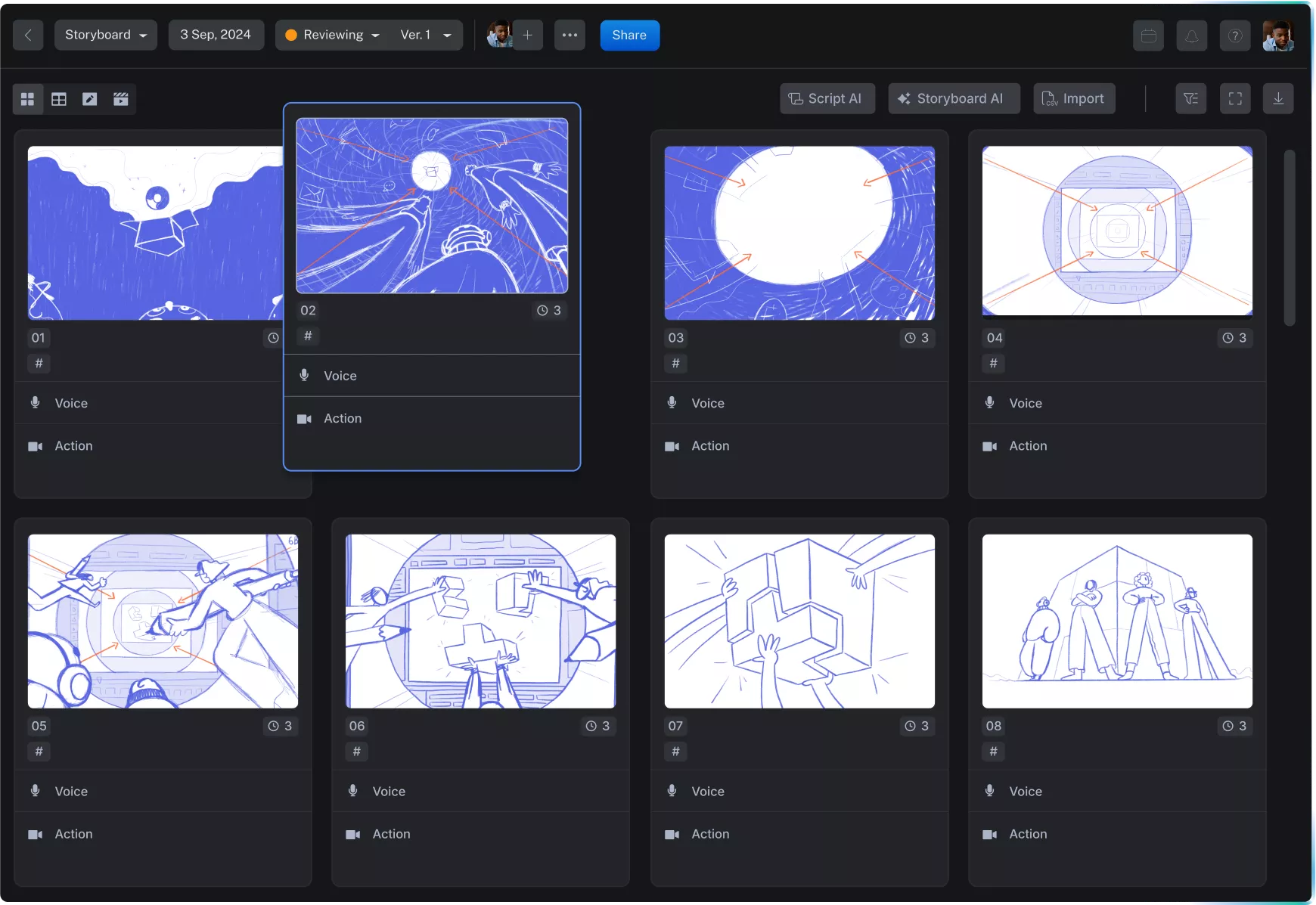Open the animatic clapperboard view icon
Screen dimensions: 1316x905
pos(120,98)
